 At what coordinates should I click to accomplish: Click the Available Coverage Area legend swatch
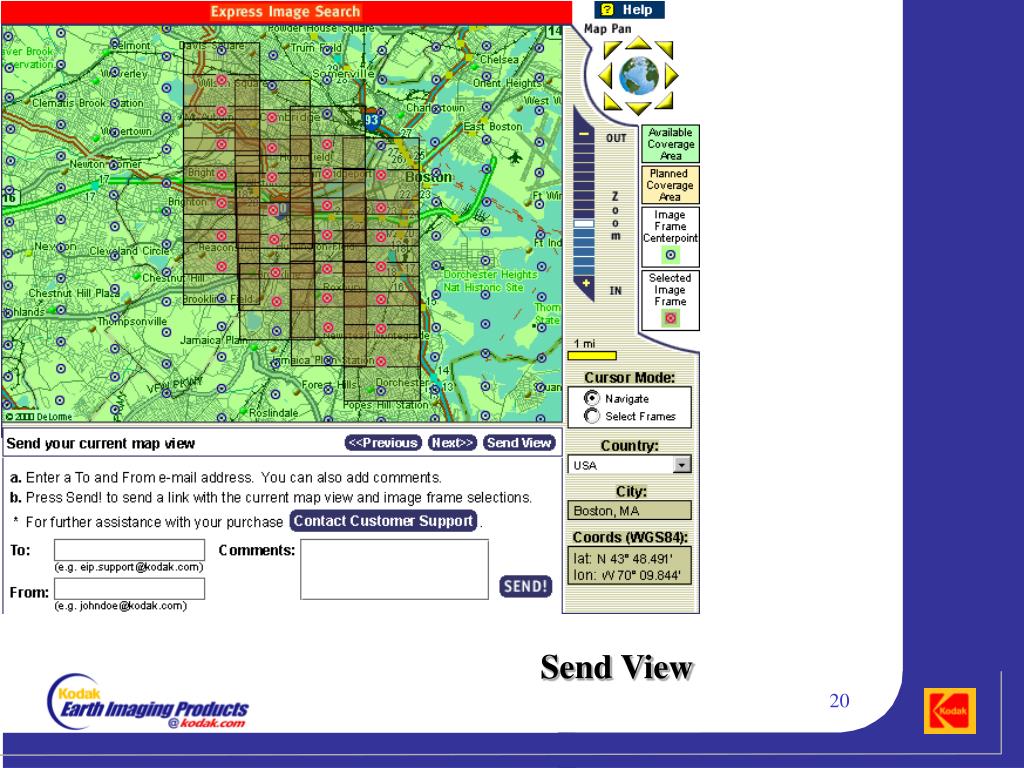click(x=671, y=144)
